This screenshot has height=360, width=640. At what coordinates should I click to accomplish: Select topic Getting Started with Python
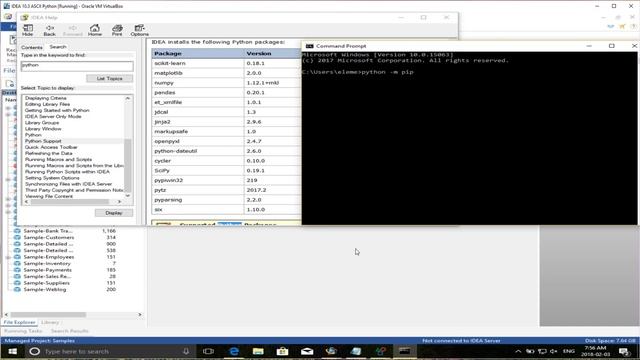pyautogui.click(x=57, y=111)
